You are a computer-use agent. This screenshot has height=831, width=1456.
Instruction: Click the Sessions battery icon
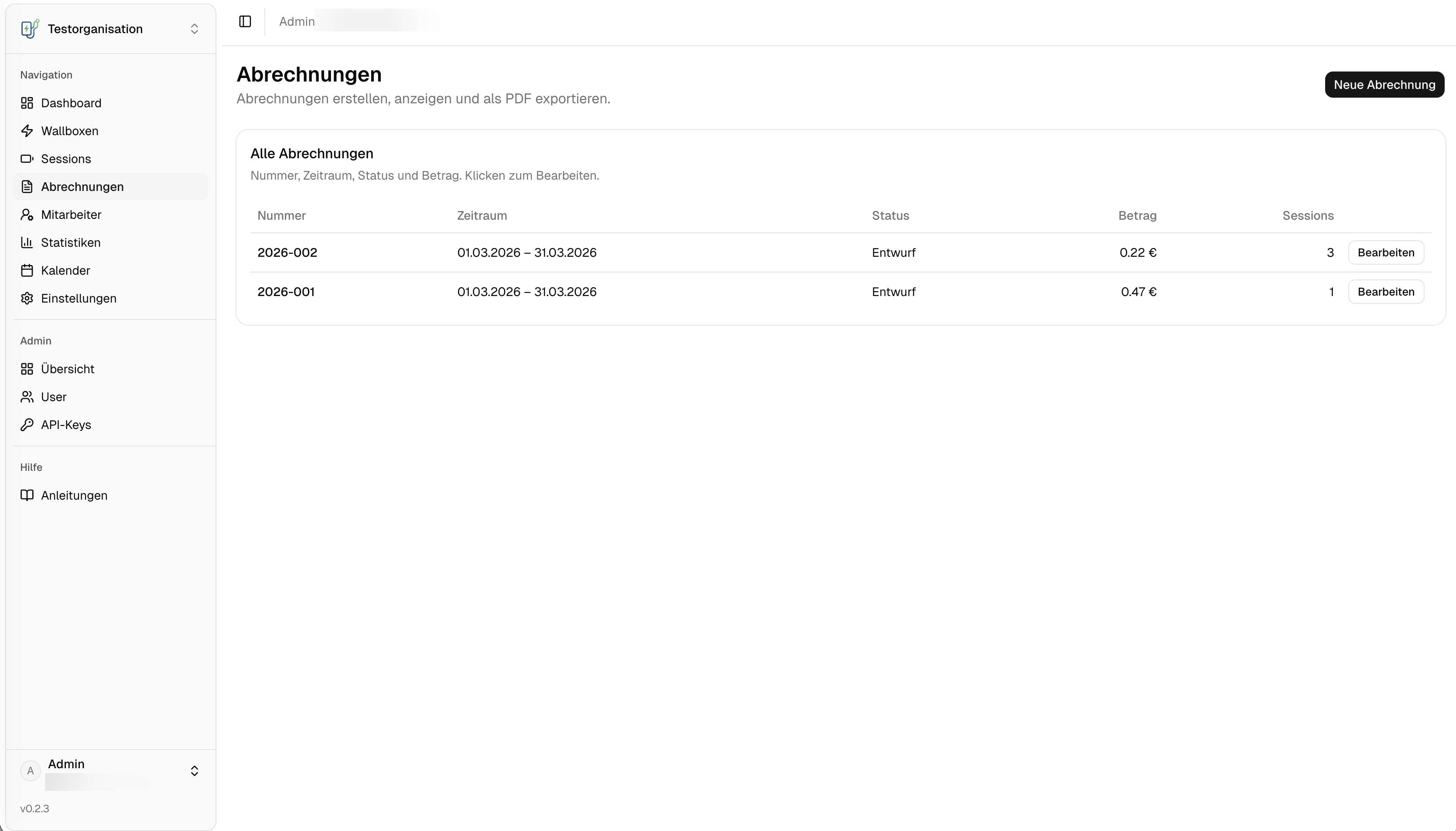(x=27, y=159)
